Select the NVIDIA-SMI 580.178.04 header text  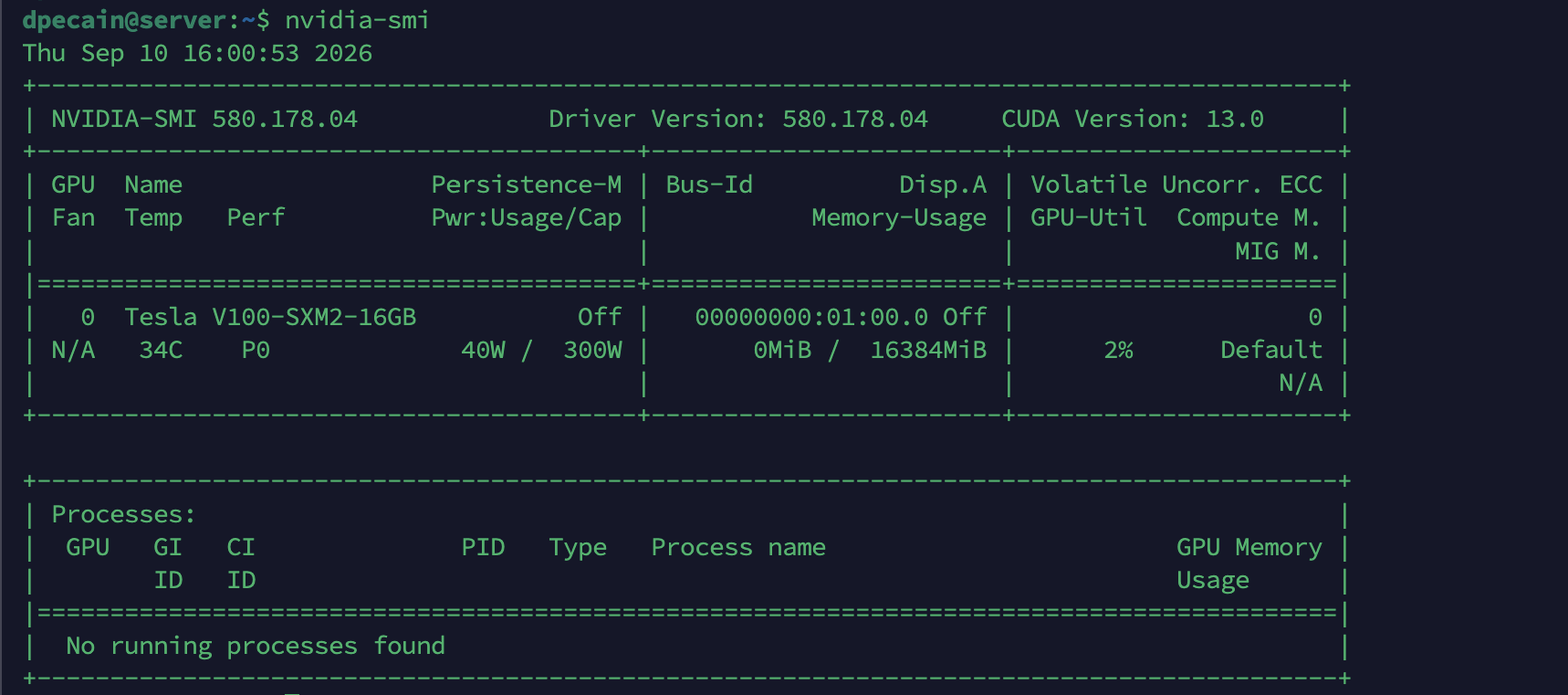(204, 119)
